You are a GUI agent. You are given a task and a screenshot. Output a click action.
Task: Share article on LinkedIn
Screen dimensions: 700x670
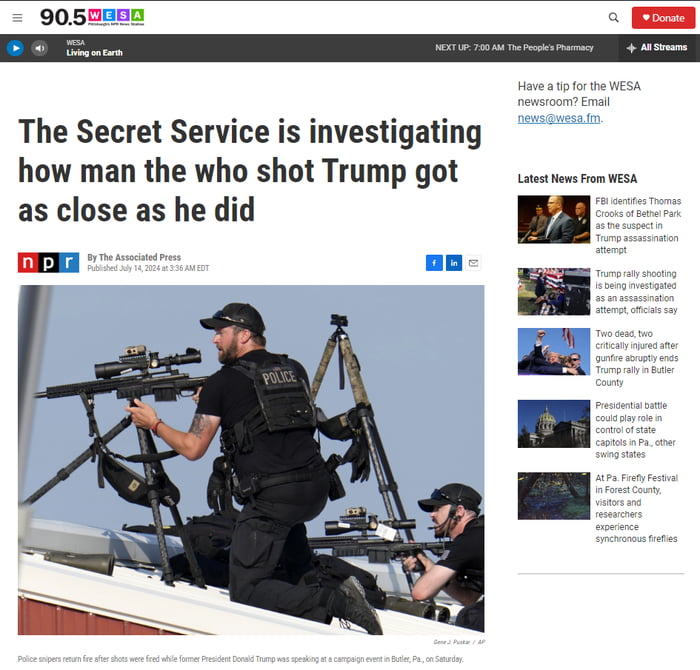pos(454,263)
